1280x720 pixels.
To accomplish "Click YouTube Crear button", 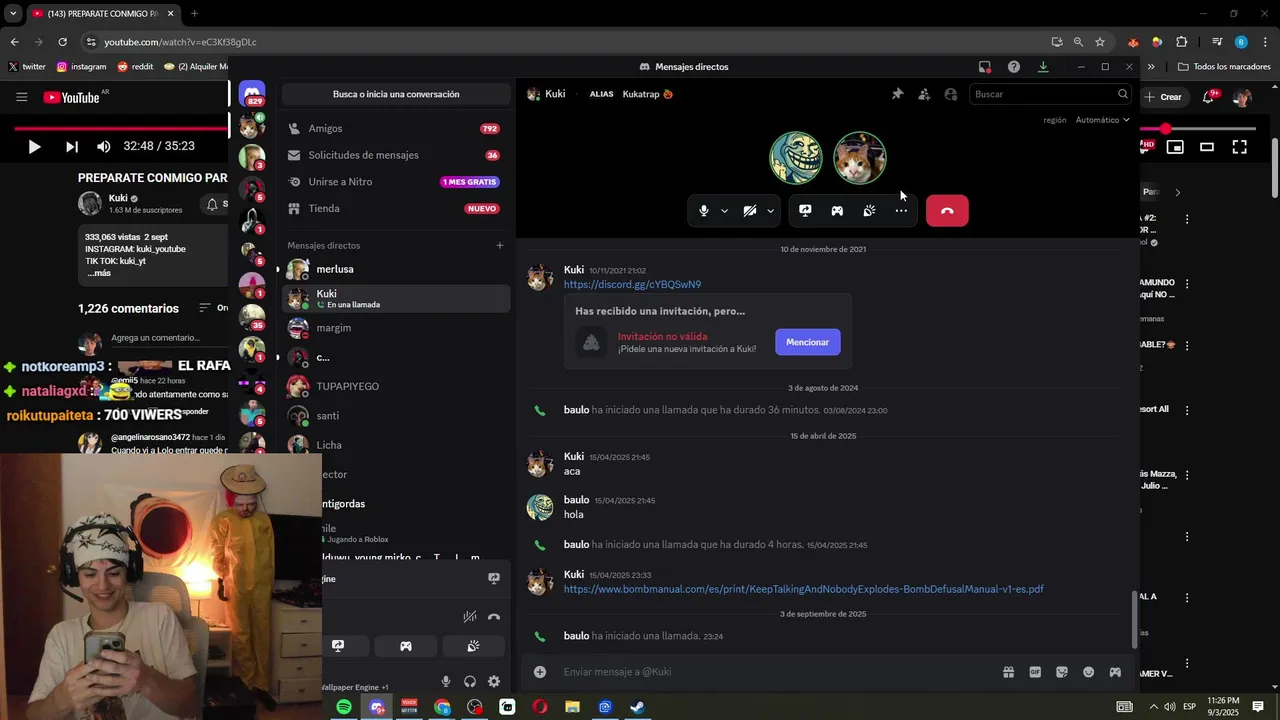I will [1164, 97].
